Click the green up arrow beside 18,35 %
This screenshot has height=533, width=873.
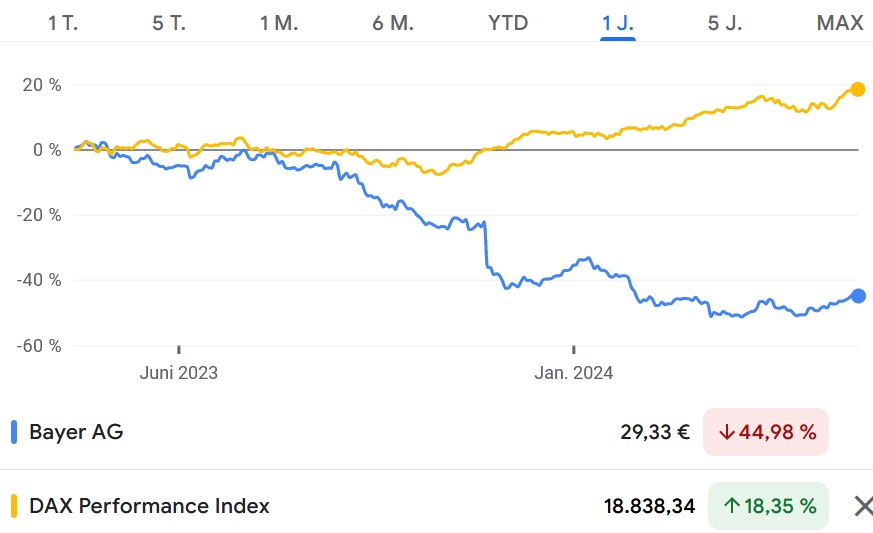[x=733, y=506]
